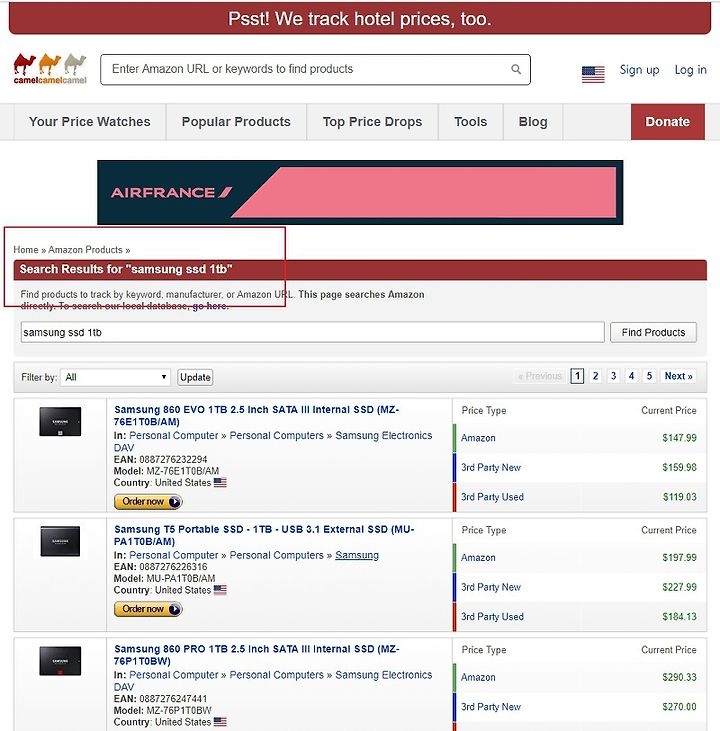Go to Home breadcrumb
Viewport: 720px width, 731px height.
click(x=26, y=250)
